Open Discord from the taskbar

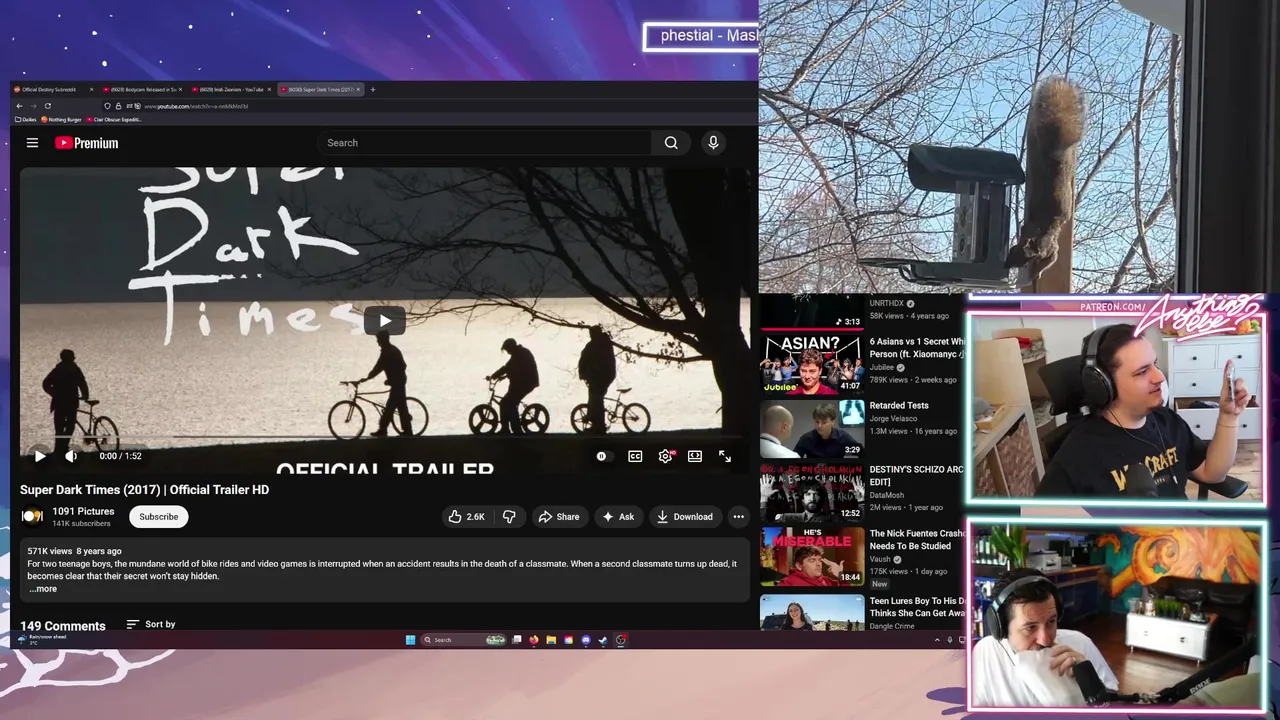[586, 640]
